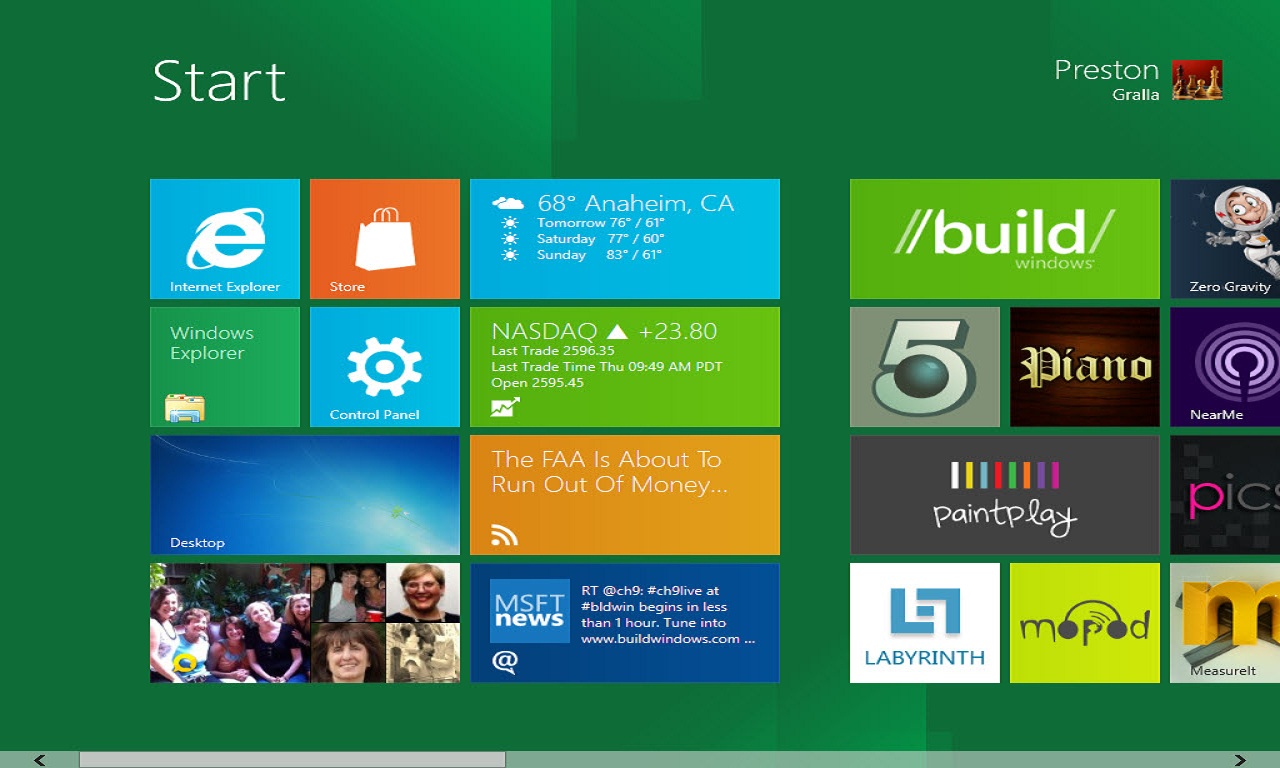Open the number 5 ball tile

[925, 367]
